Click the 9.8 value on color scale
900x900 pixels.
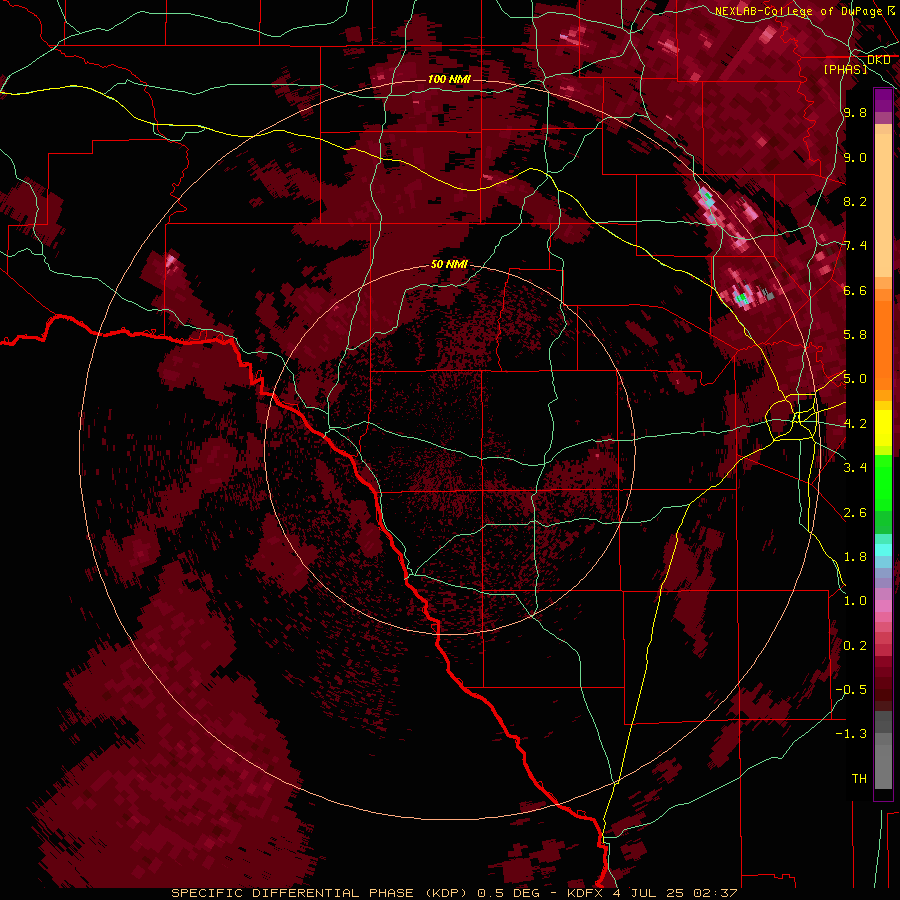click(855, 112)
